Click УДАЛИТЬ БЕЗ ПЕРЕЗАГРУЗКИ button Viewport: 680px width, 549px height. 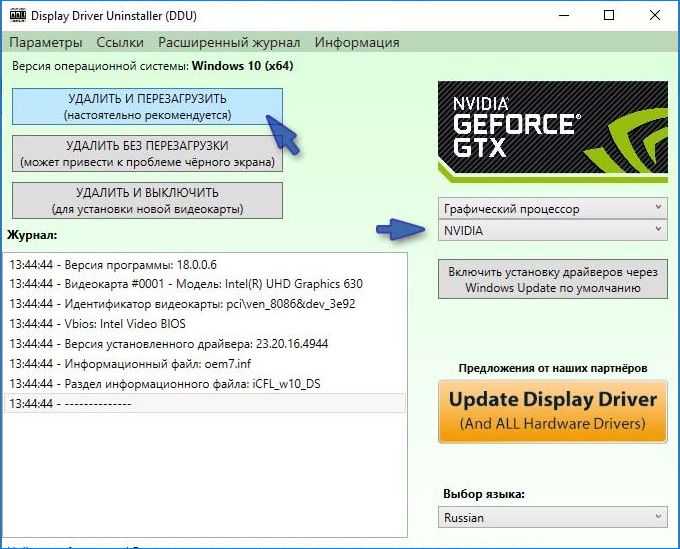tap(147, 154)
